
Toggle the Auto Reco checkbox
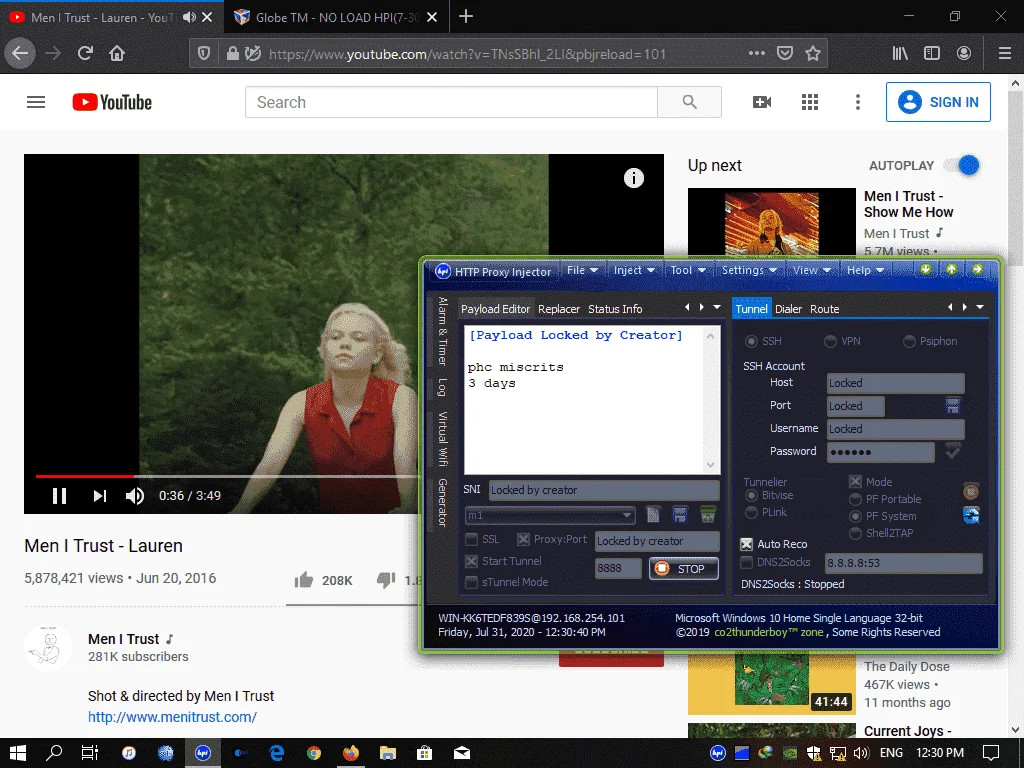point(746,544)
